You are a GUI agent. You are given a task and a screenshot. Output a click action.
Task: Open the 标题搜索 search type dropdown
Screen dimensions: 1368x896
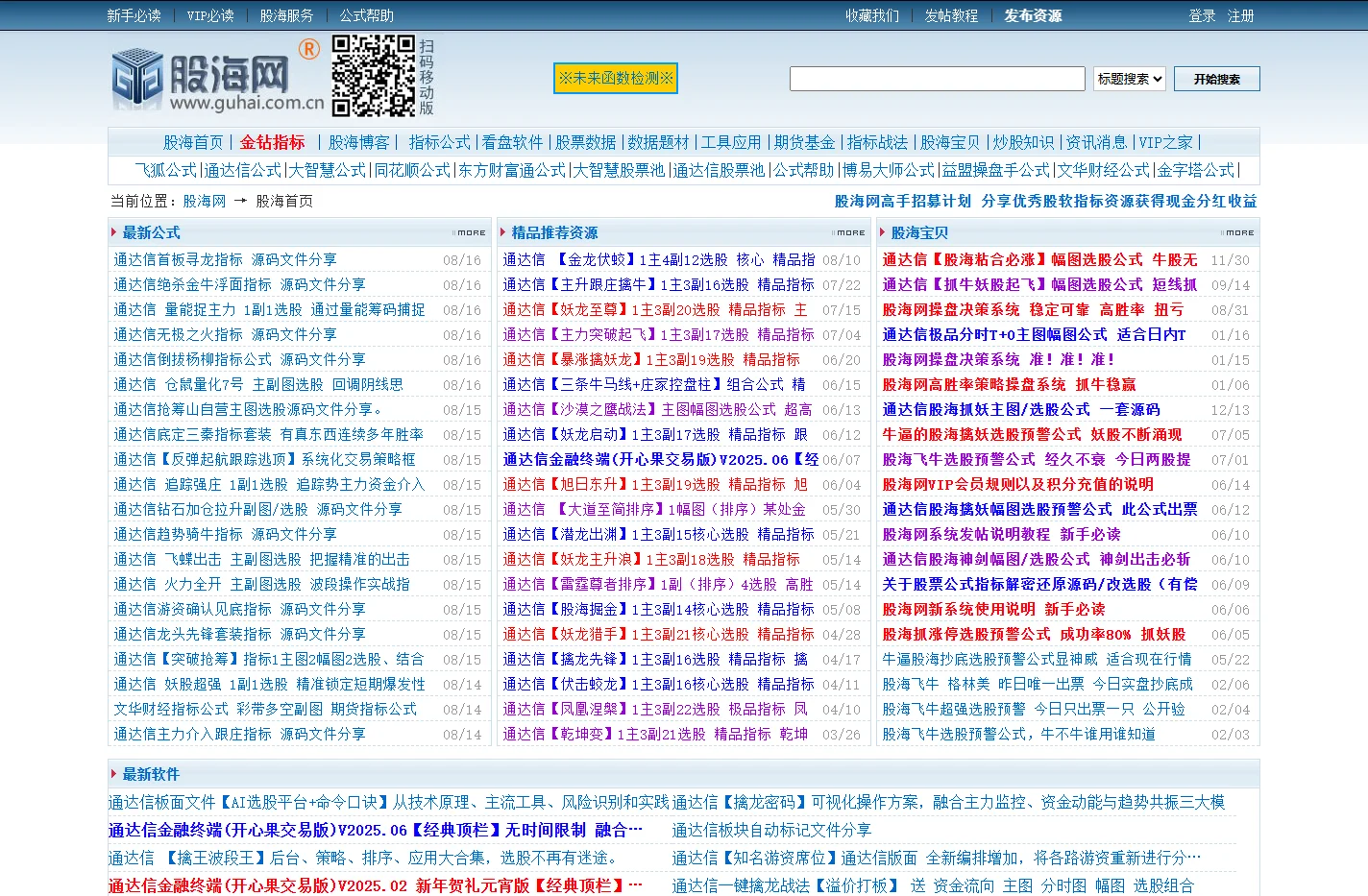click(1130, 79)
